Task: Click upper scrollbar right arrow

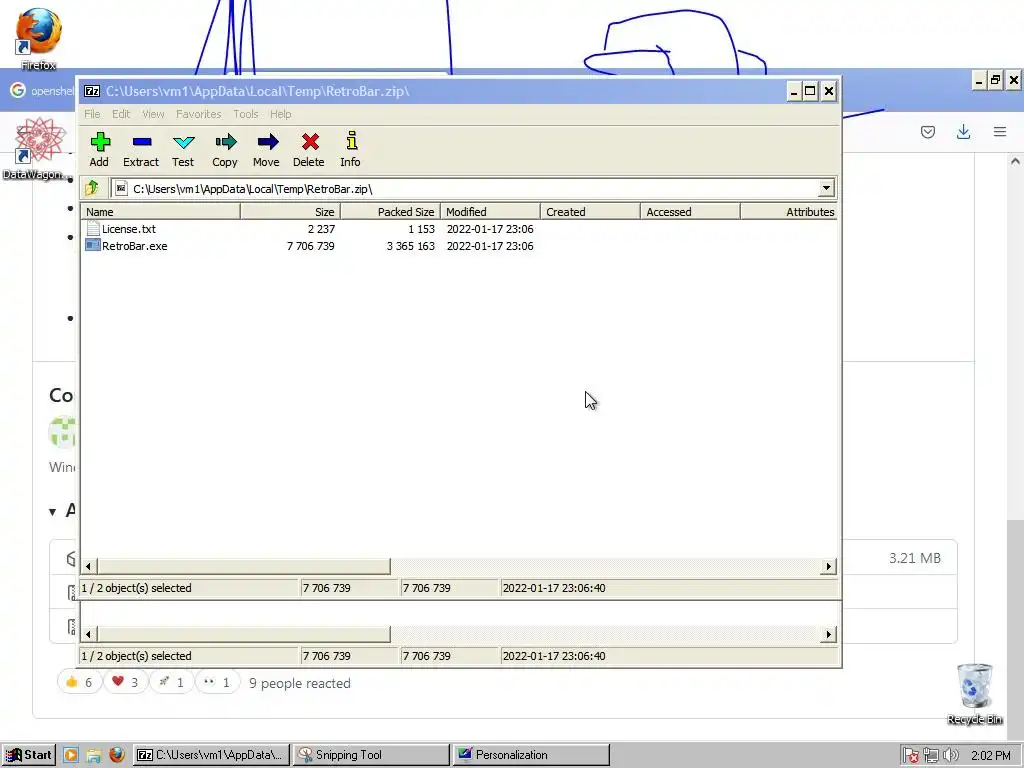Action: click(x=828, y=566)
